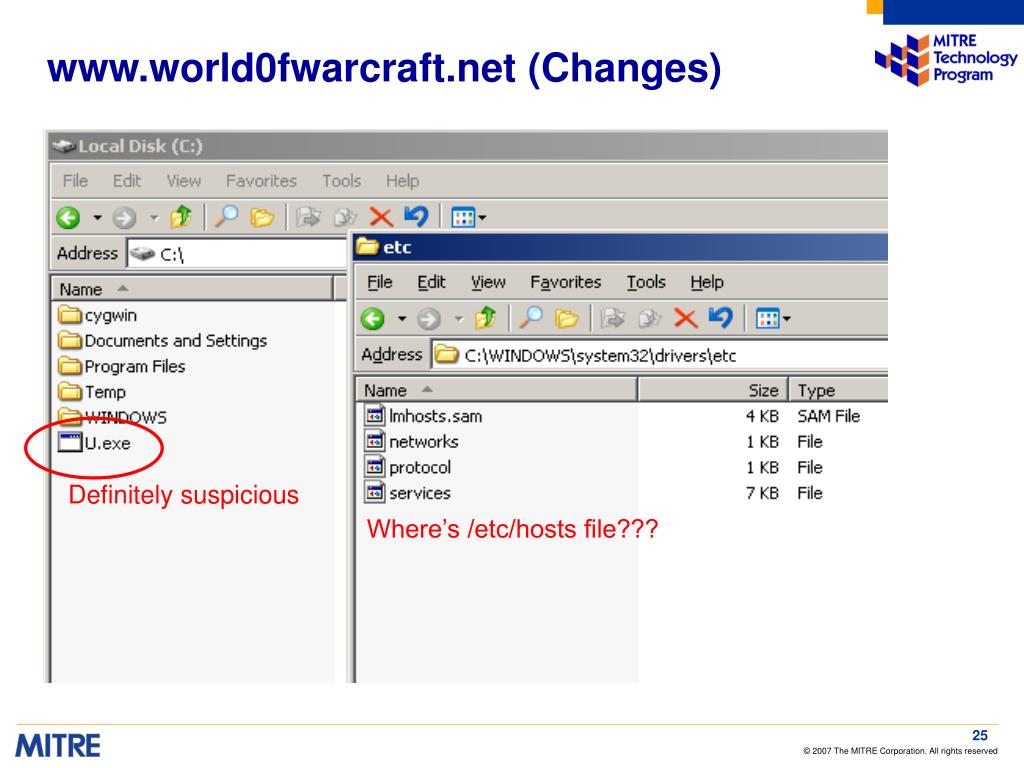Click Folders icon in Local Disk window

pos(262,217)
